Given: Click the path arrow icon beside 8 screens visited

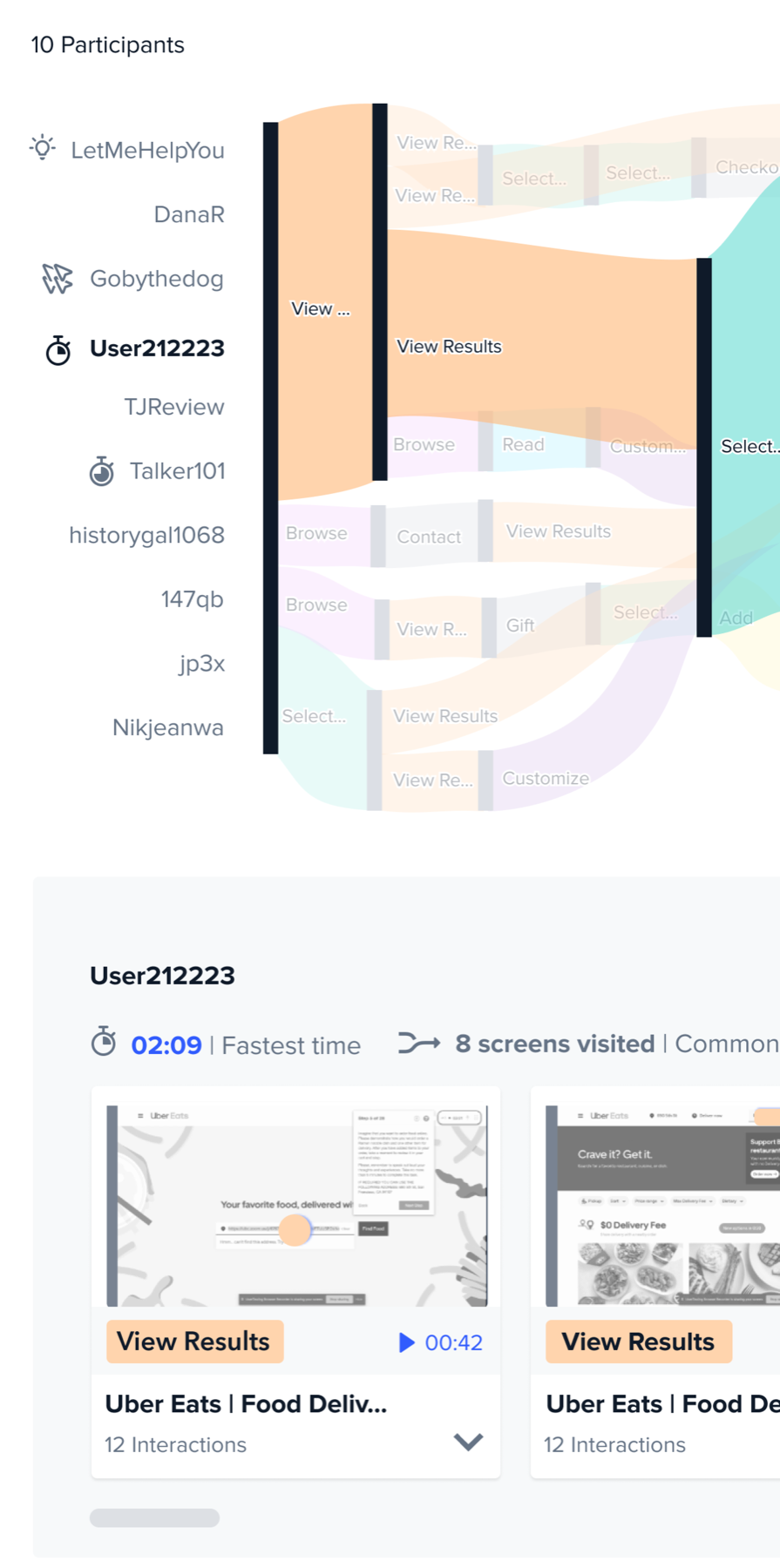Looking at the screenshot, I should [419, 1043].
